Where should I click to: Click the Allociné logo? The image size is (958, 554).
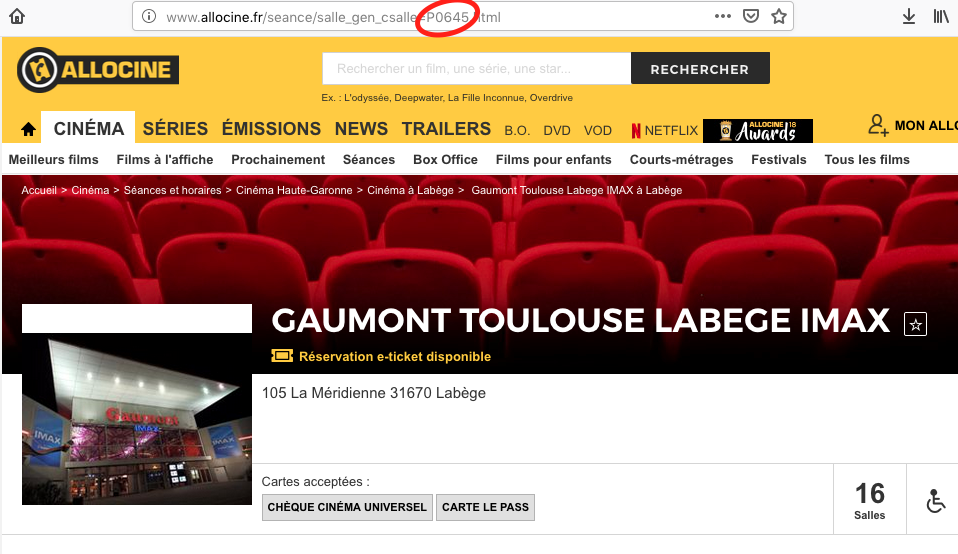(98, 70)
